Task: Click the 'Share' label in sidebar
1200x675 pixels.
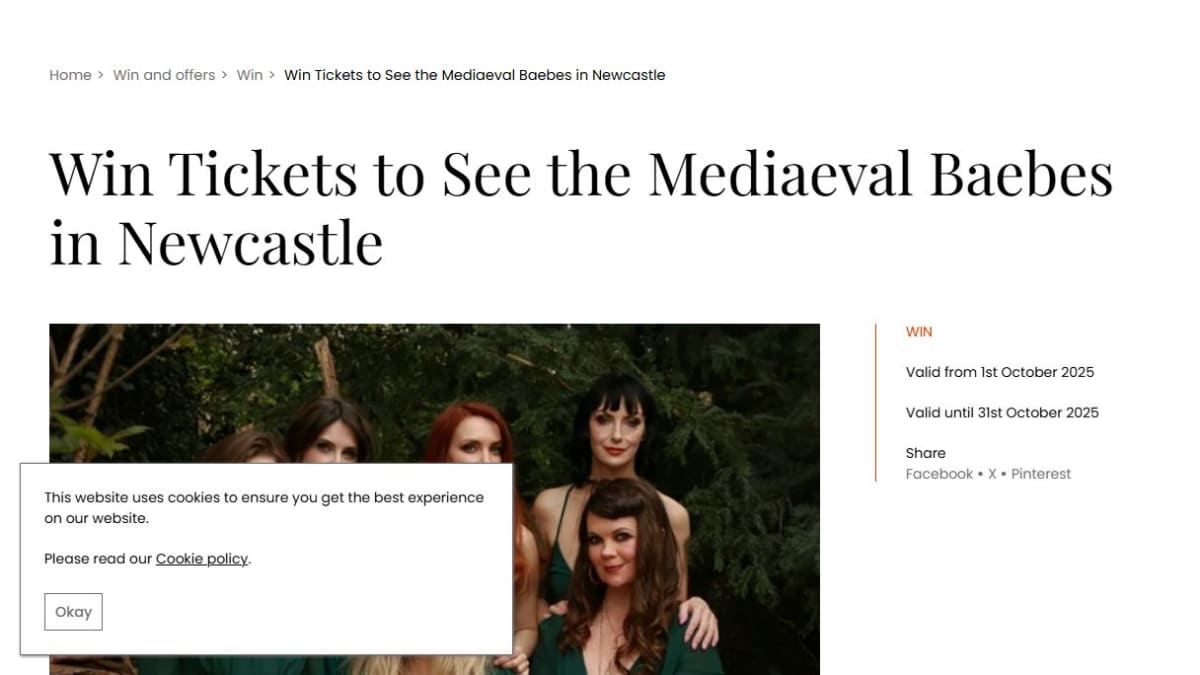Action: tap(926, 453)
